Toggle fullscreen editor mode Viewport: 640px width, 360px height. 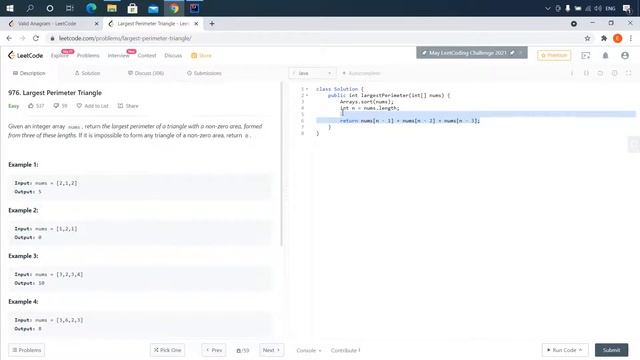tap(629, 73)
